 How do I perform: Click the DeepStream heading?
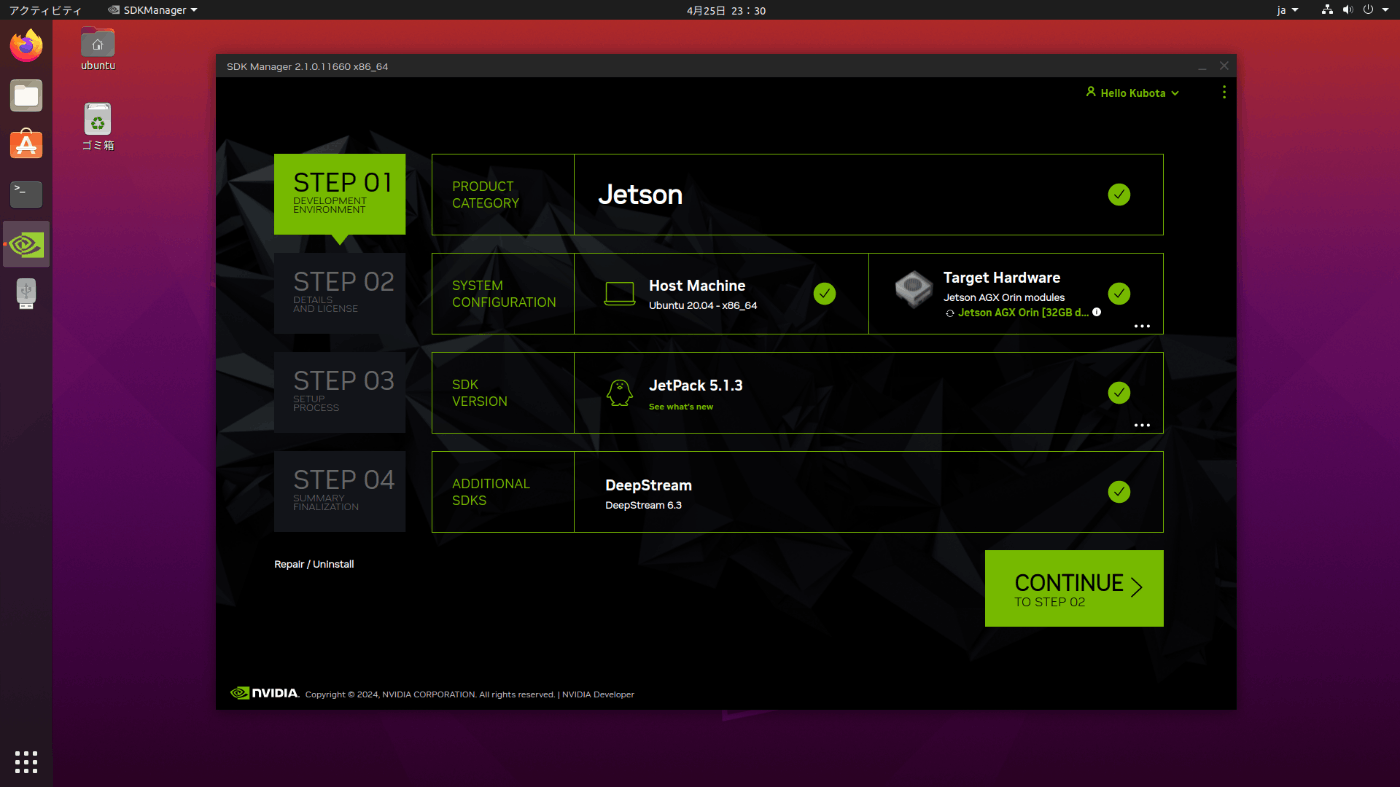648,485
